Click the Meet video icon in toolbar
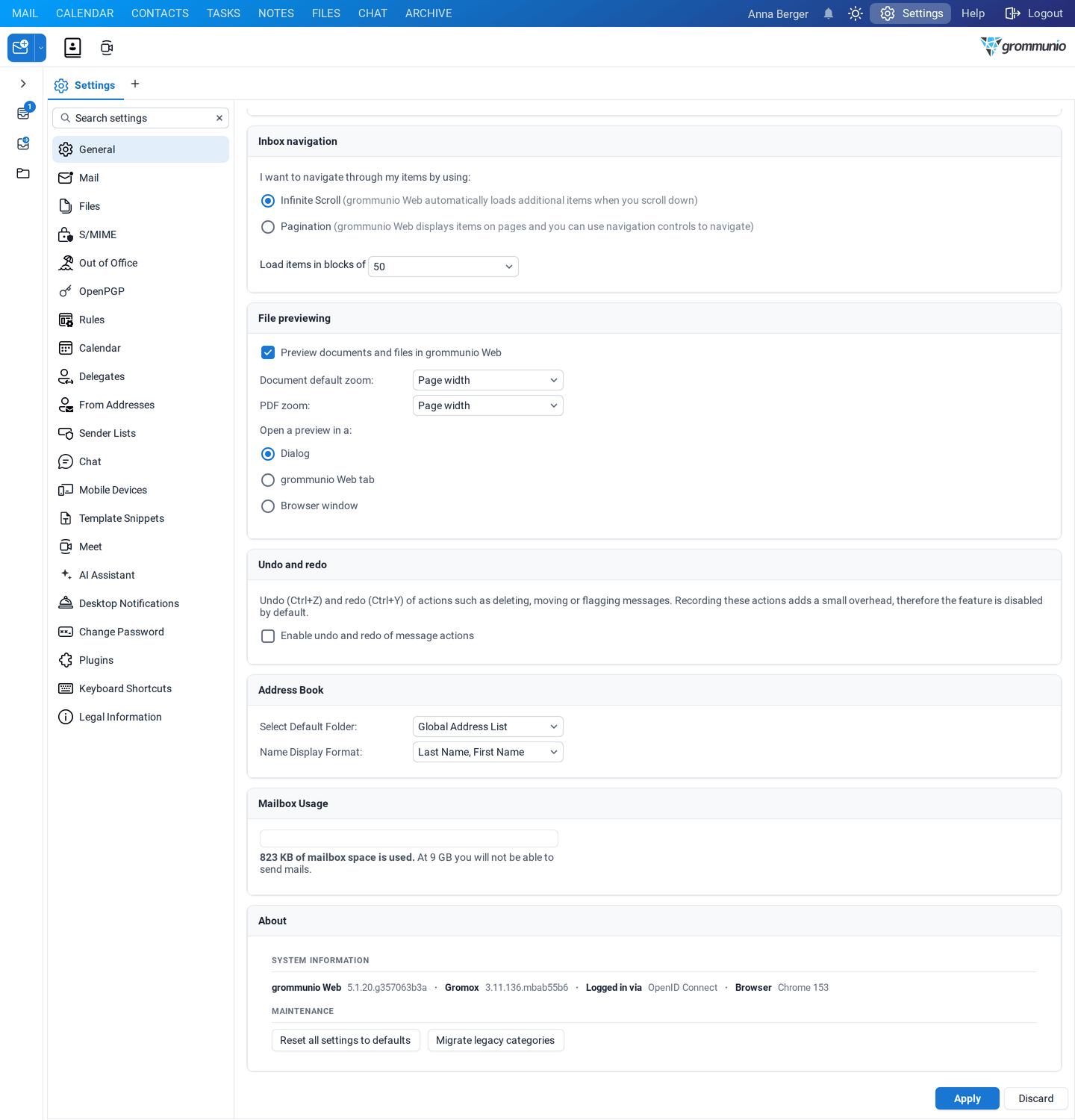This screenshot has height=1120, width=1075. click(x=107, y=48)
